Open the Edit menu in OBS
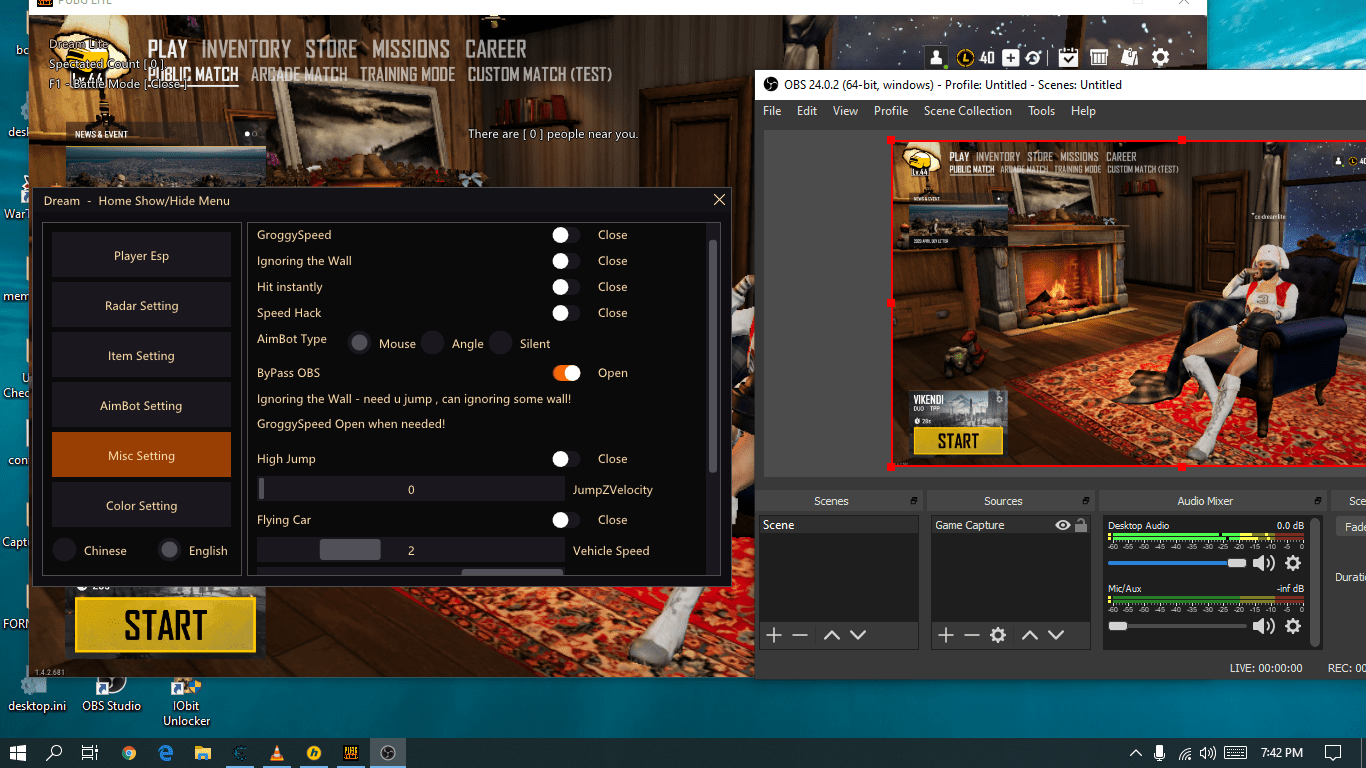This screenshot has height=768, width=1366. coord(807,111)
